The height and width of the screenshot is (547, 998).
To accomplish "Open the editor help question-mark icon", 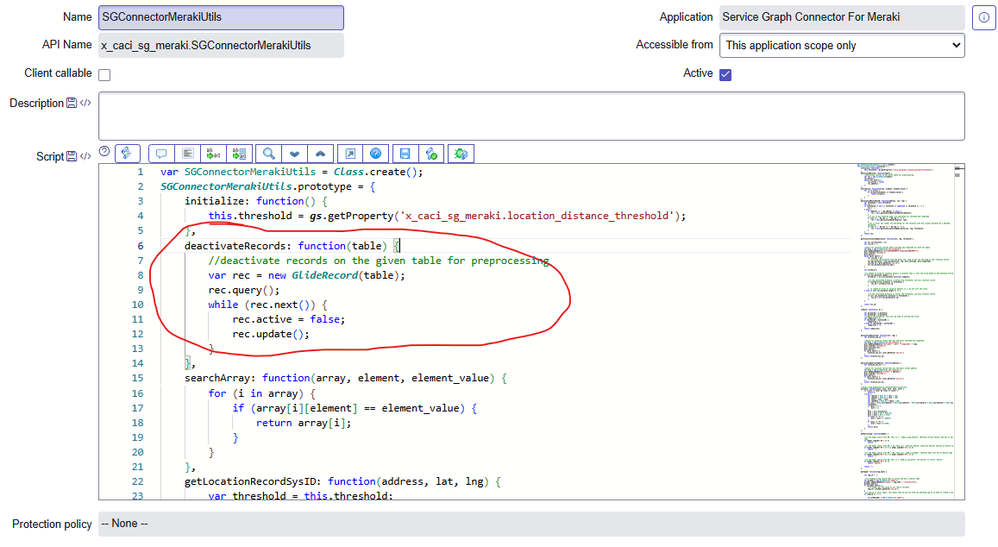I will (x=376, y=153).
